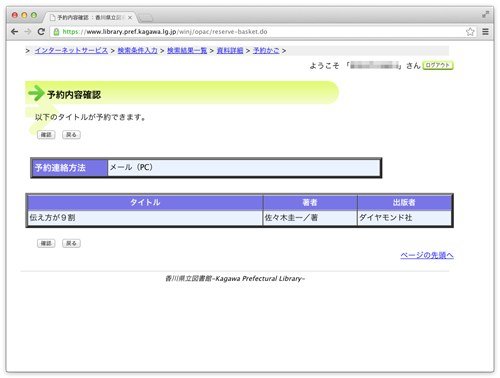
Task: Reload the page with refresh icon
Action: [41, 32]
